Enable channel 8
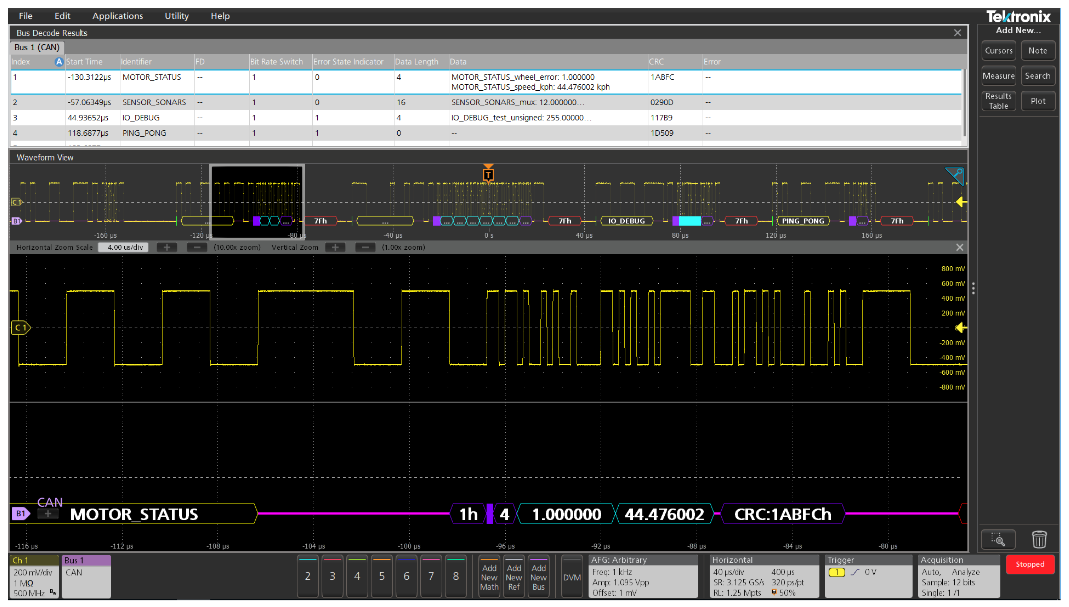 pyautogui.click(x=456, y=577)
